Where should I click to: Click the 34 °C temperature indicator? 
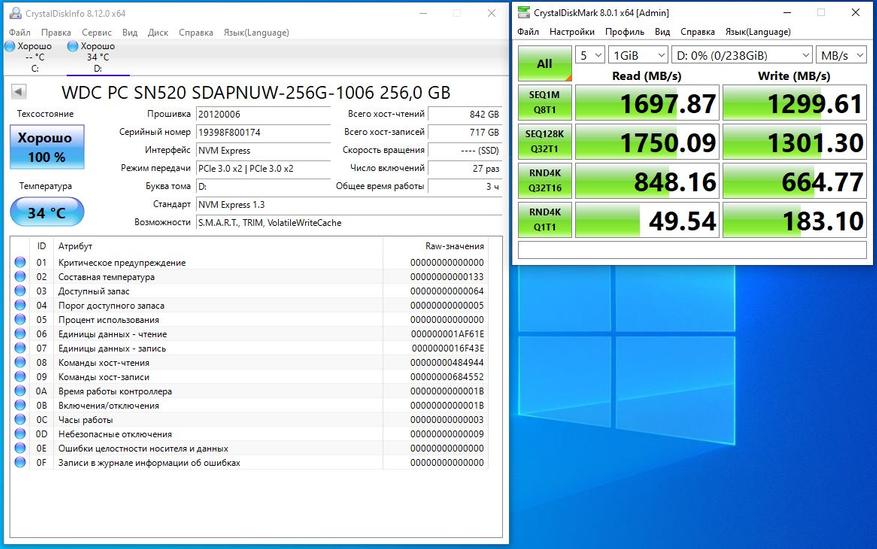tap(46, 212)
